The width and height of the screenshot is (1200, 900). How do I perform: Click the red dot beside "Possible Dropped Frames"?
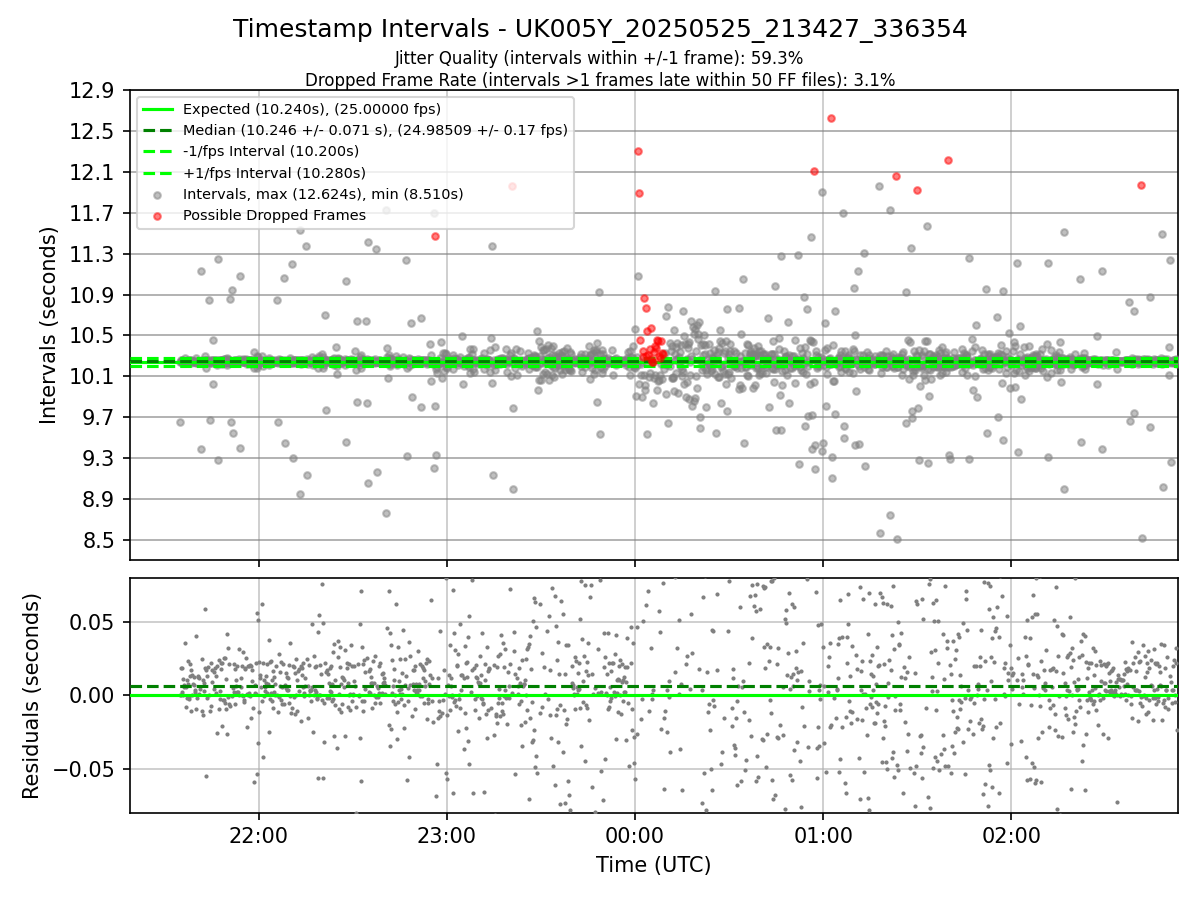[x=158, y=216]
